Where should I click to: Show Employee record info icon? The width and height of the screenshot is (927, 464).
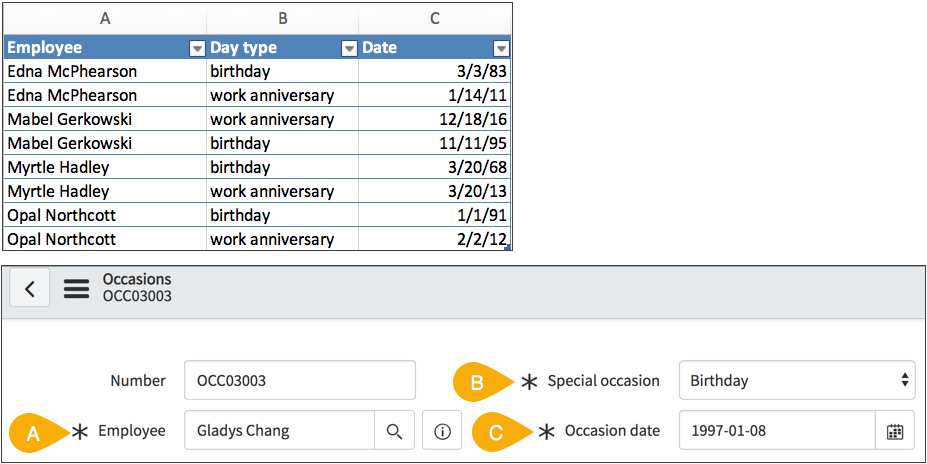click(442, 431)
